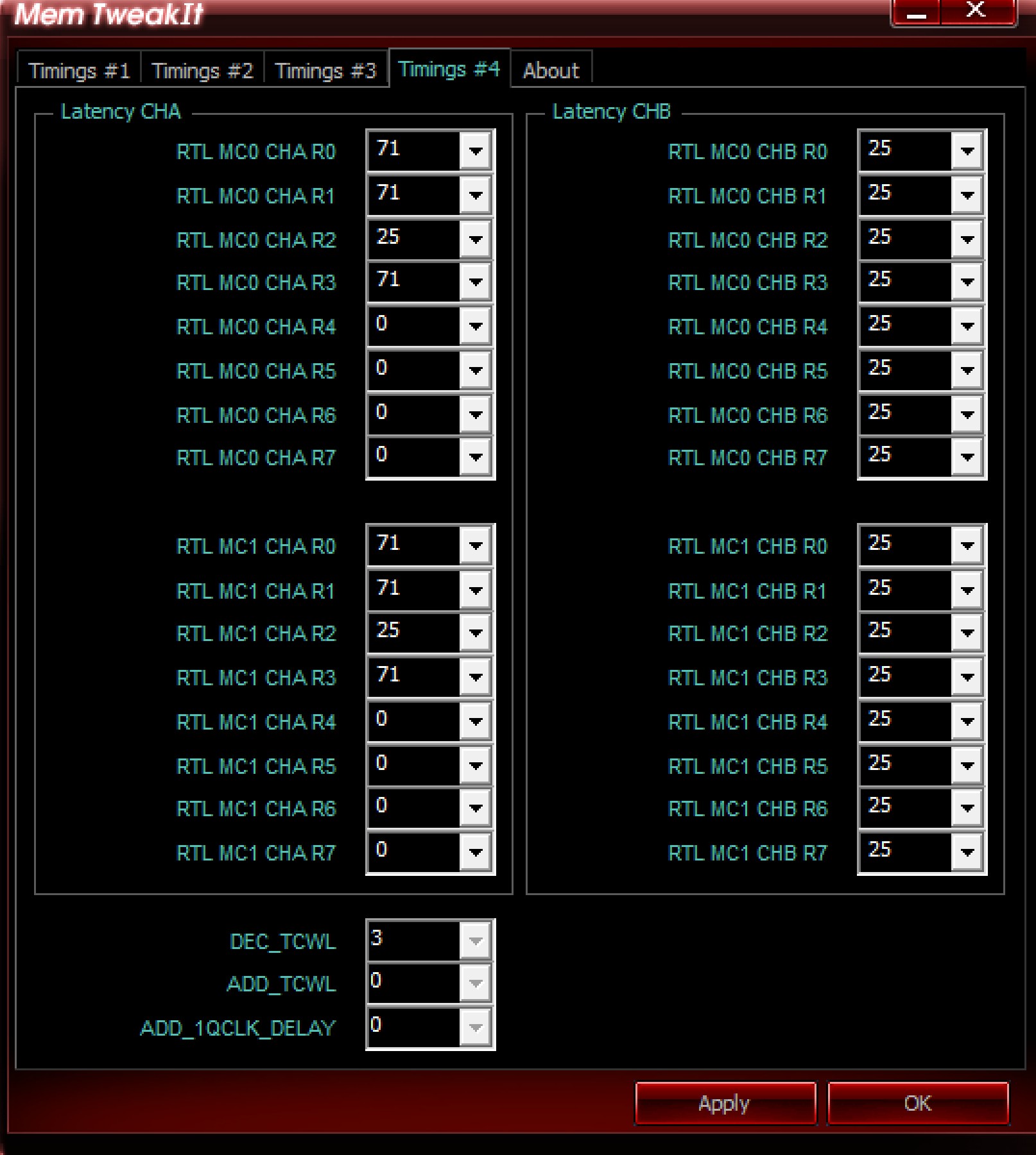1036x1155 pixels.
Task: Select the Timings #3 tab
Action: pyautogui.click(x=325, y=69)
